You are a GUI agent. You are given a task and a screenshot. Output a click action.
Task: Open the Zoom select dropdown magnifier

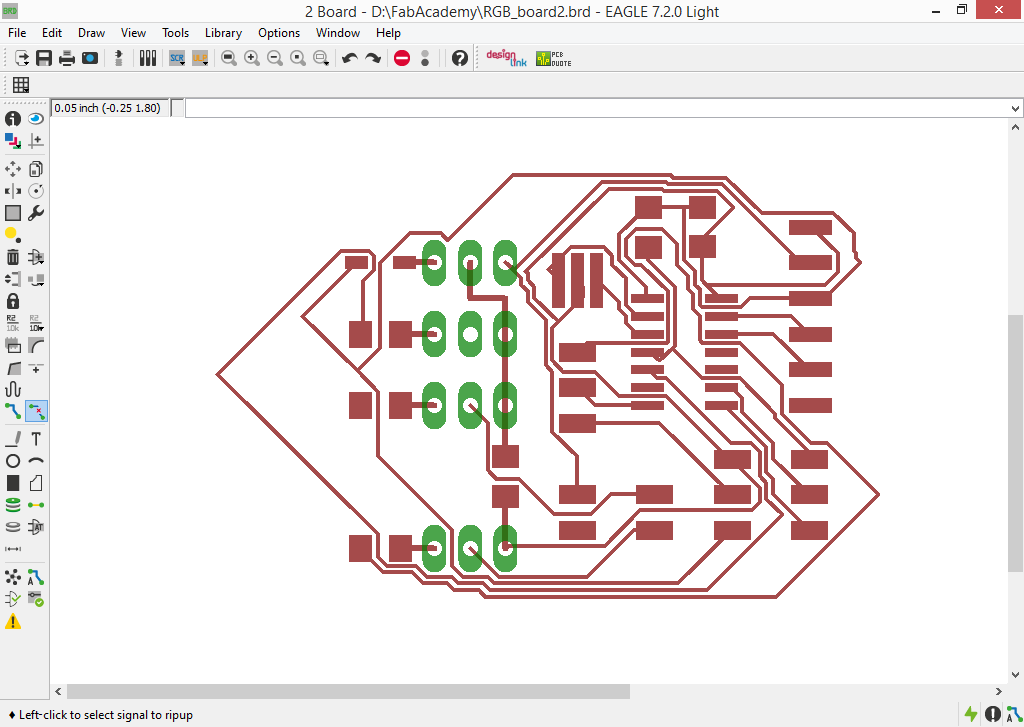pos(321,58)
